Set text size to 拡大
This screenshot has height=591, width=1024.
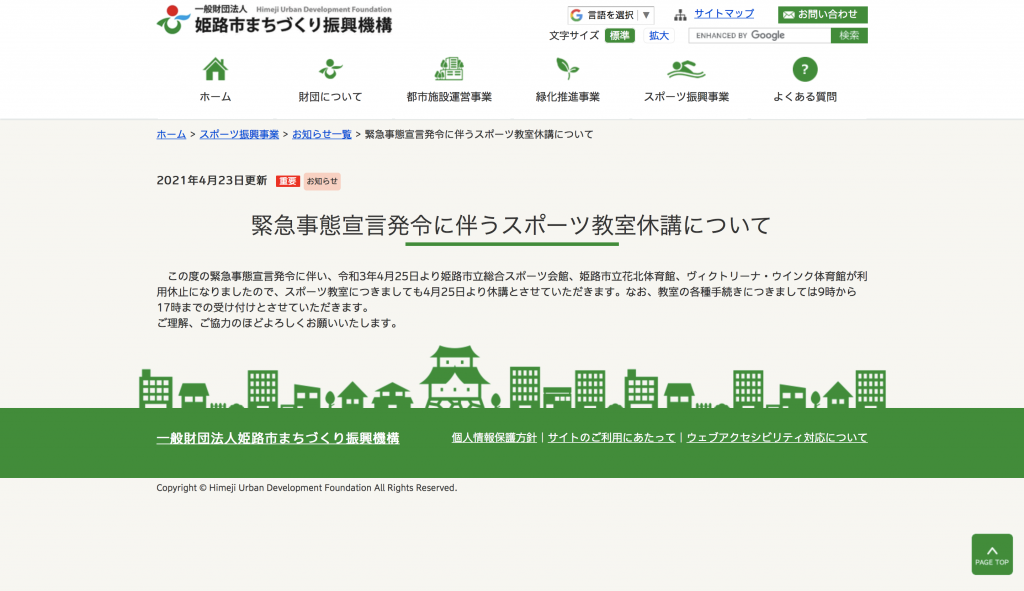click(659, 35)
